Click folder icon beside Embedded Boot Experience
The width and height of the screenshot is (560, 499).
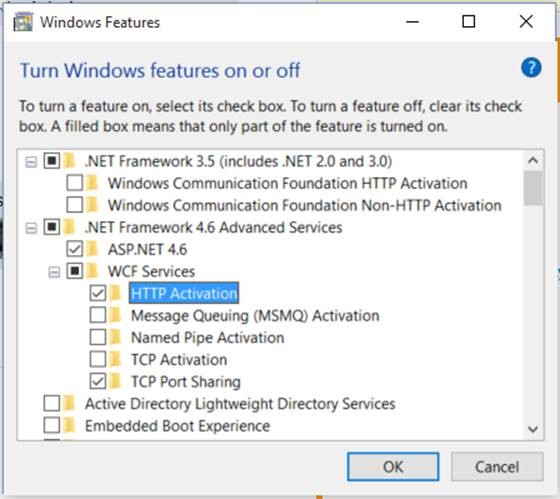point(70,425)
